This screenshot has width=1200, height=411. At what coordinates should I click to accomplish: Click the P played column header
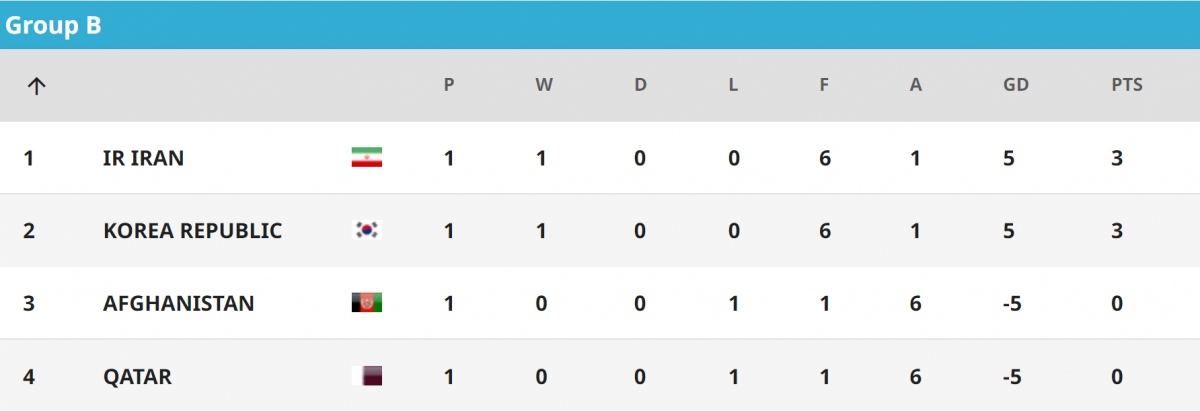(x=449, y=85)
